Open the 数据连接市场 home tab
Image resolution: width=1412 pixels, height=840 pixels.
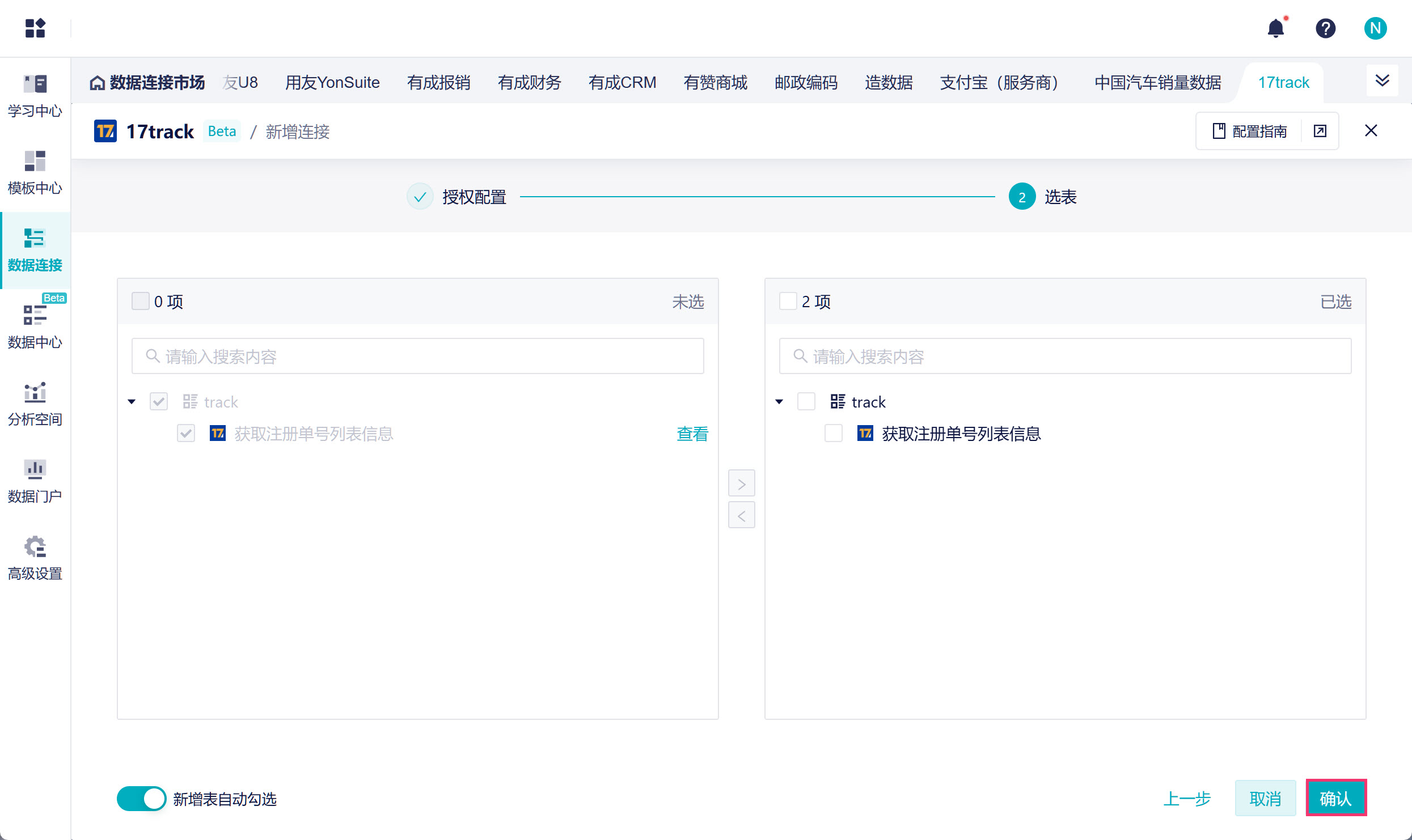pyautogui.click(x=147, y=83)
